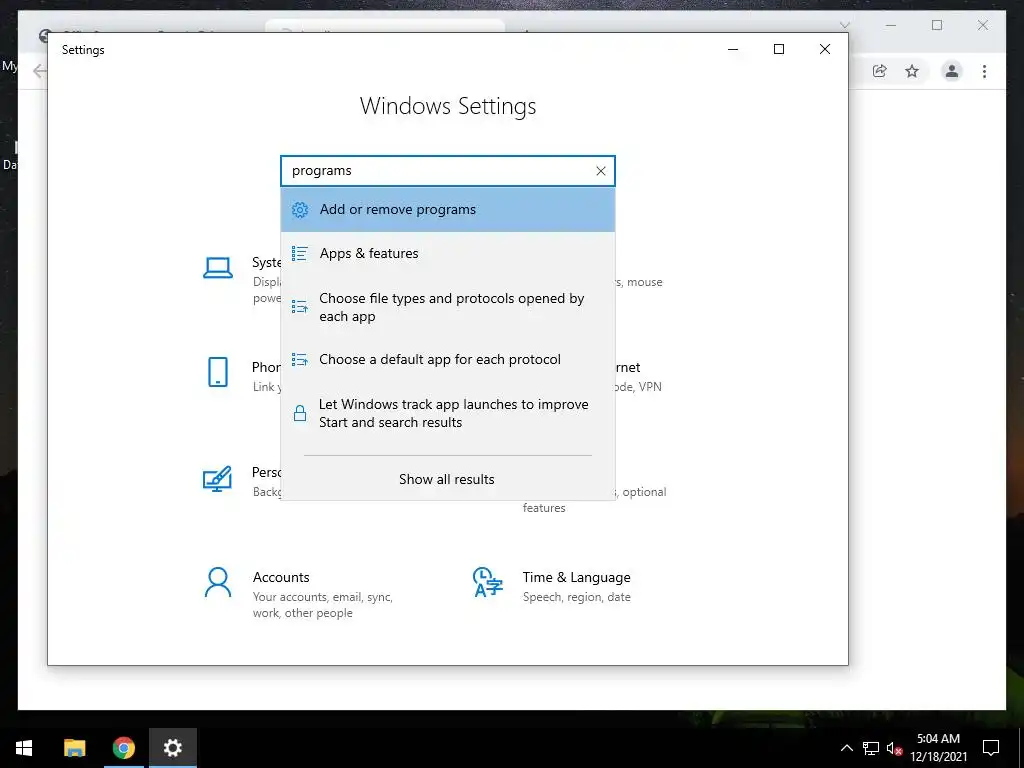Show hidden tray icons chevron
Screen dimensions: 1024x768
846,748
